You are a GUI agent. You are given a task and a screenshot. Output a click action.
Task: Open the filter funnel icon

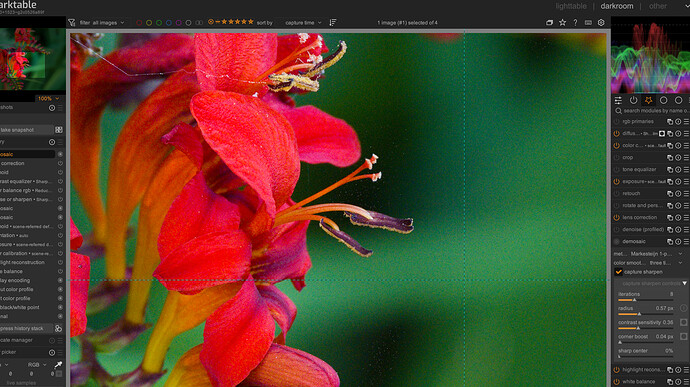pyautogui.click(x=72, y=22)
